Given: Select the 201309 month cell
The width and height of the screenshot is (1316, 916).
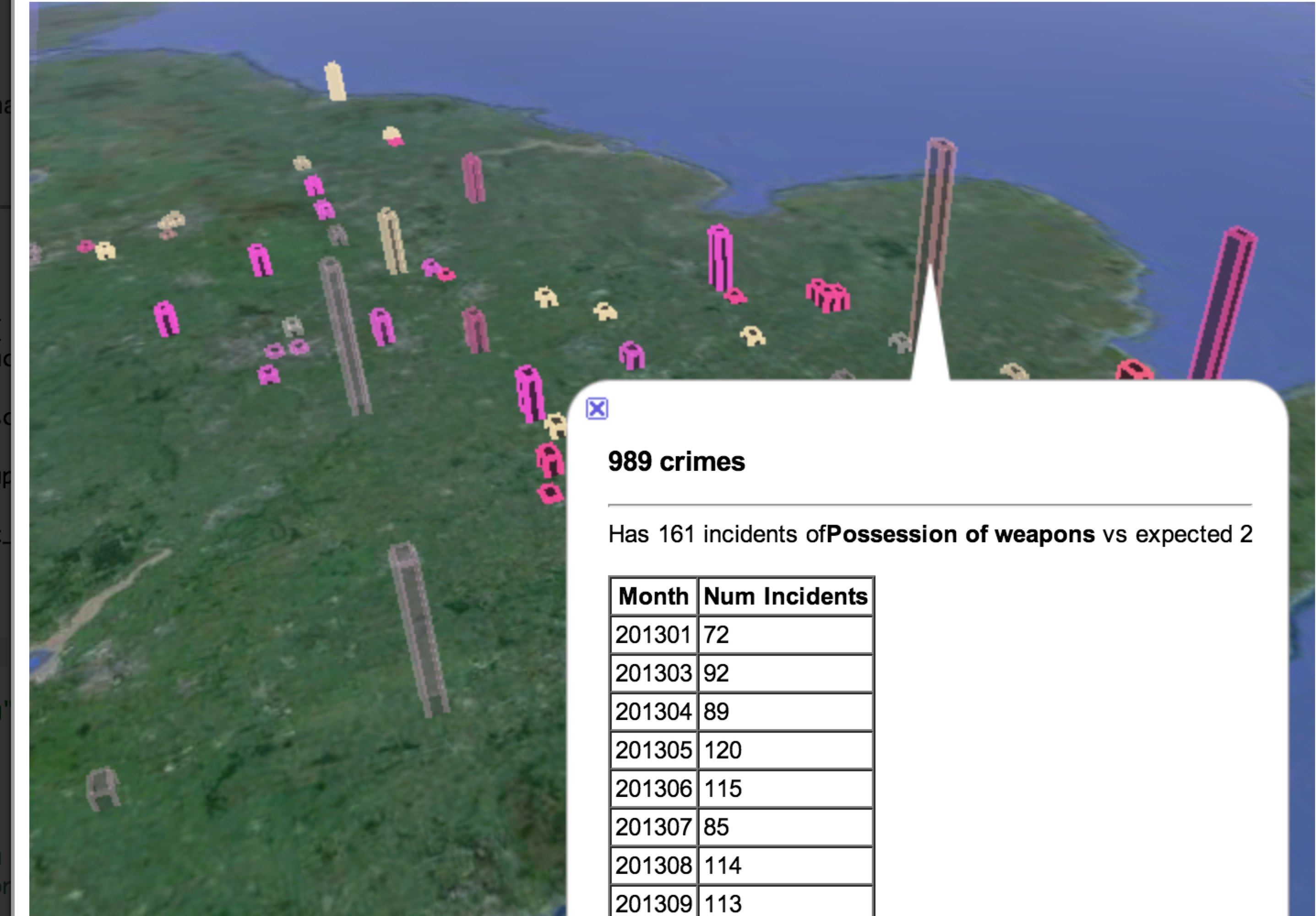Looking at the screenshot, I should (653, 903).
